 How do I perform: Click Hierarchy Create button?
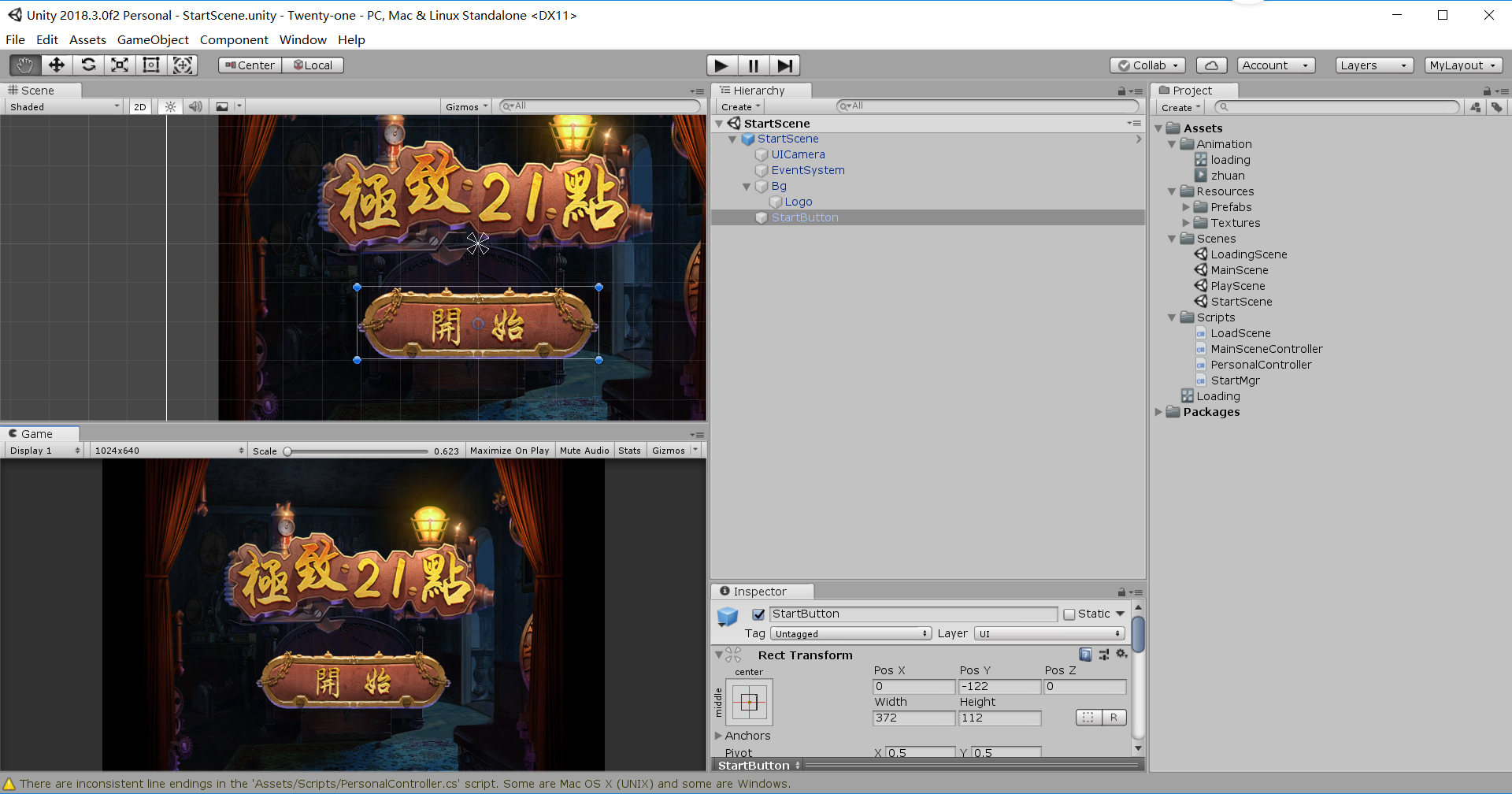point(740,107)
